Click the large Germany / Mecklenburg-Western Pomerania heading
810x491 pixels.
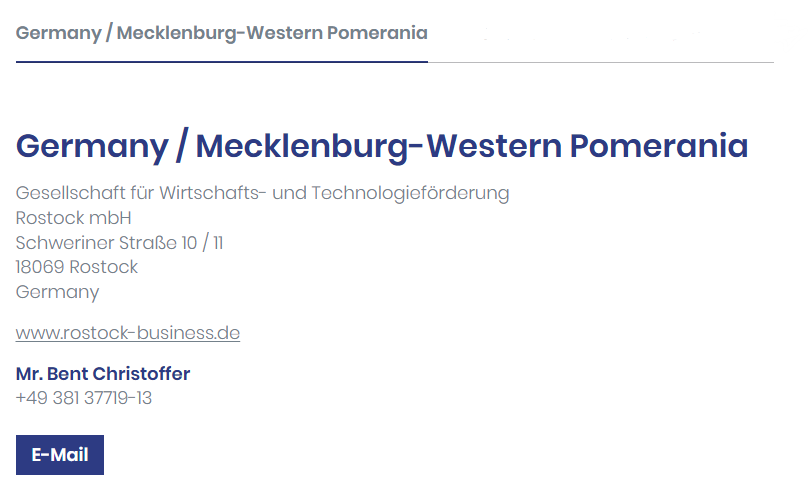click(382, 146)
